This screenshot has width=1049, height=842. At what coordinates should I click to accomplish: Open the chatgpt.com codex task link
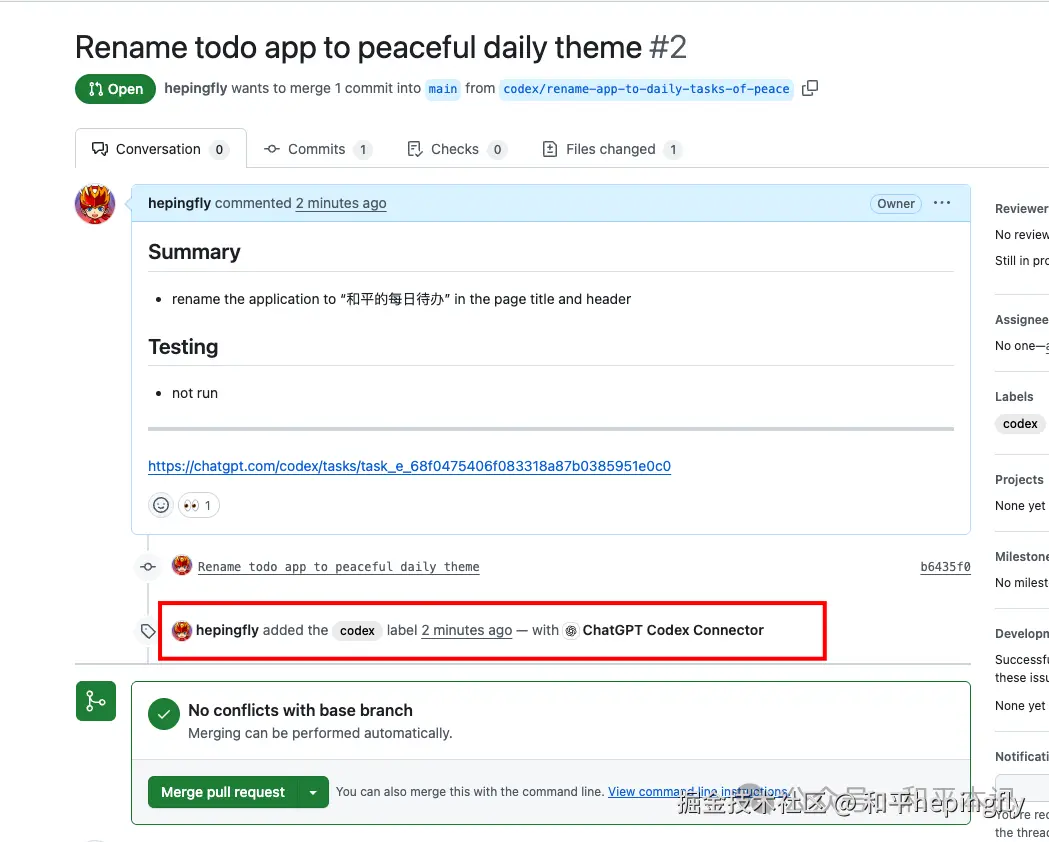point(409,466)
